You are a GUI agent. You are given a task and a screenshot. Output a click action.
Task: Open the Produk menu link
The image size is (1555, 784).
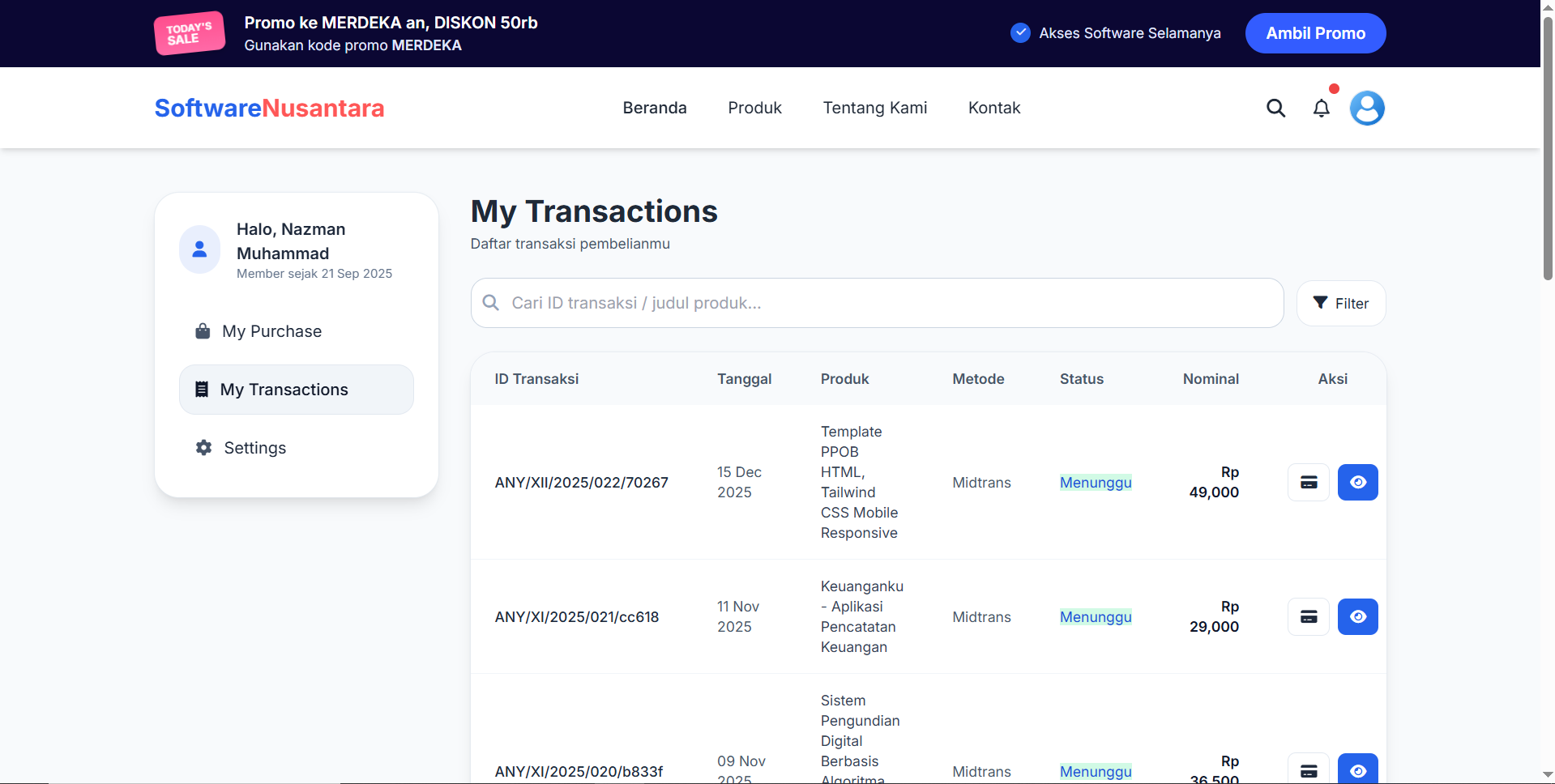(x=754, y=108)
